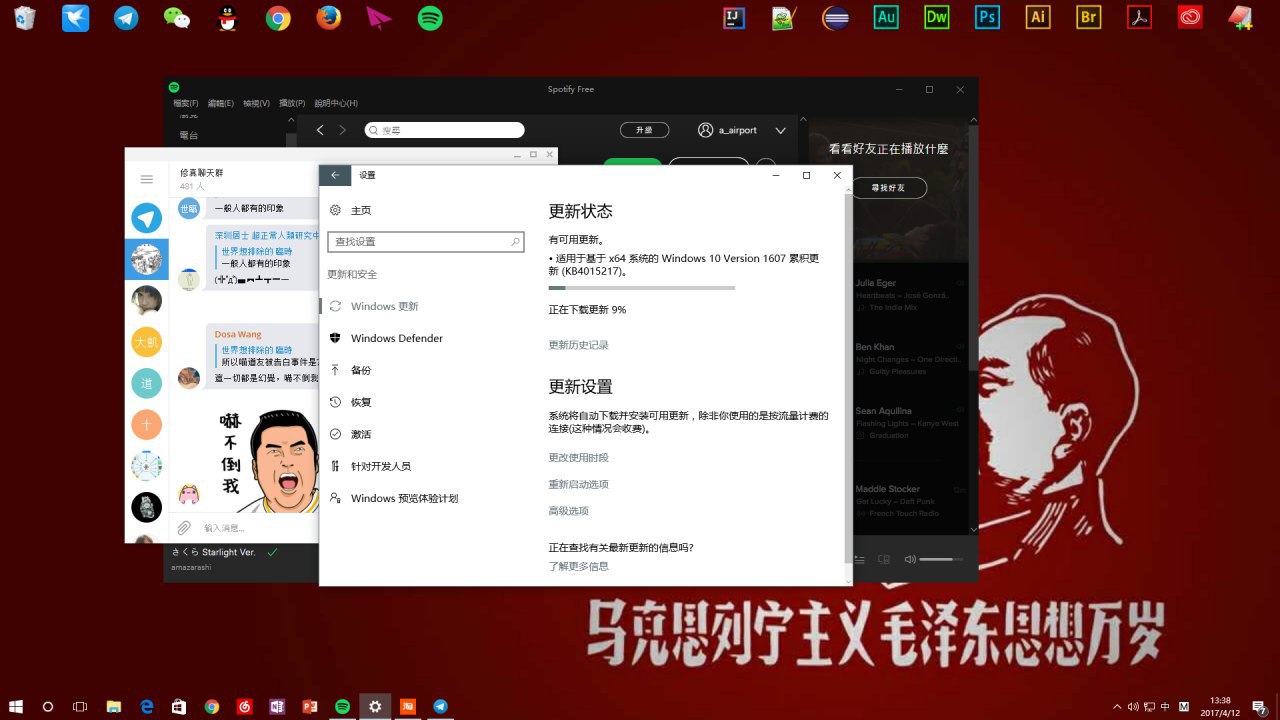Show hidden system tray icons
1280x720 pixels.
1117,706
